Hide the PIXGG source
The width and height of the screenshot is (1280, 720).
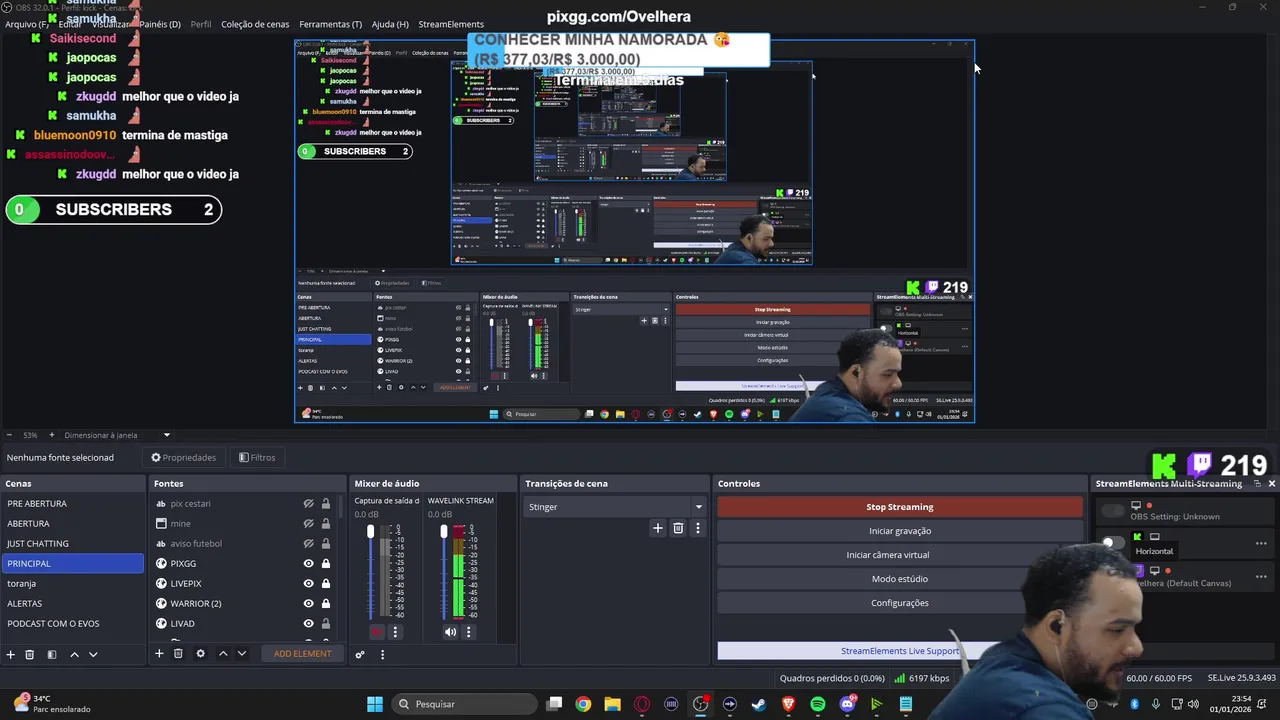click(309, 563)
